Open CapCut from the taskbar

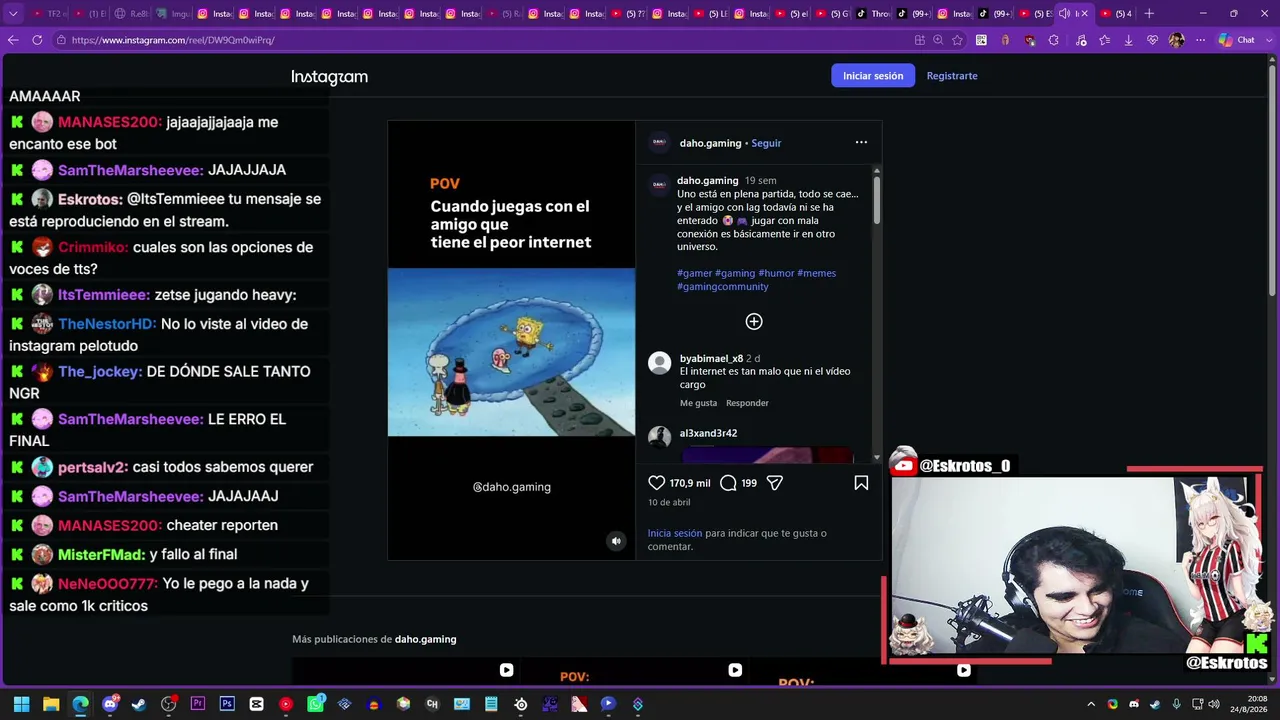click(257, 704)
